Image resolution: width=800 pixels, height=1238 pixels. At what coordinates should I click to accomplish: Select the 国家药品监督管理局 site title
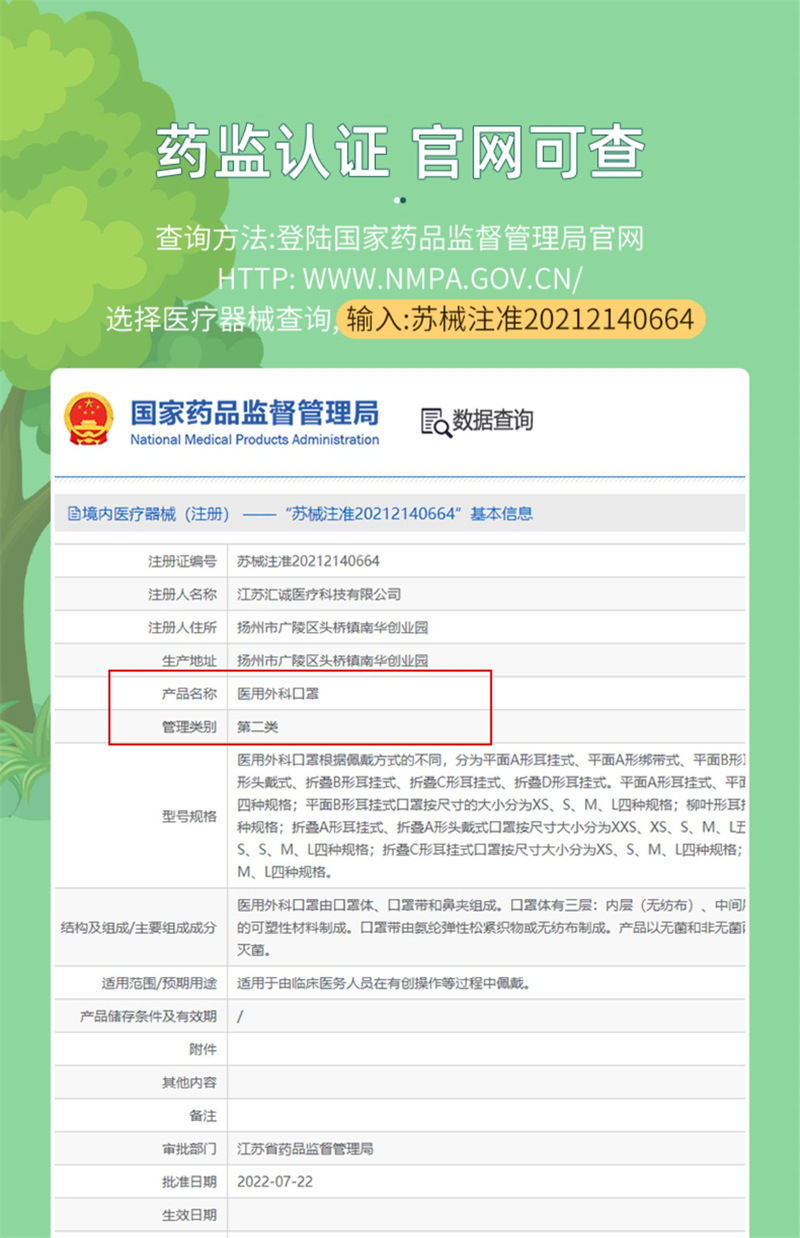point(254,411)
